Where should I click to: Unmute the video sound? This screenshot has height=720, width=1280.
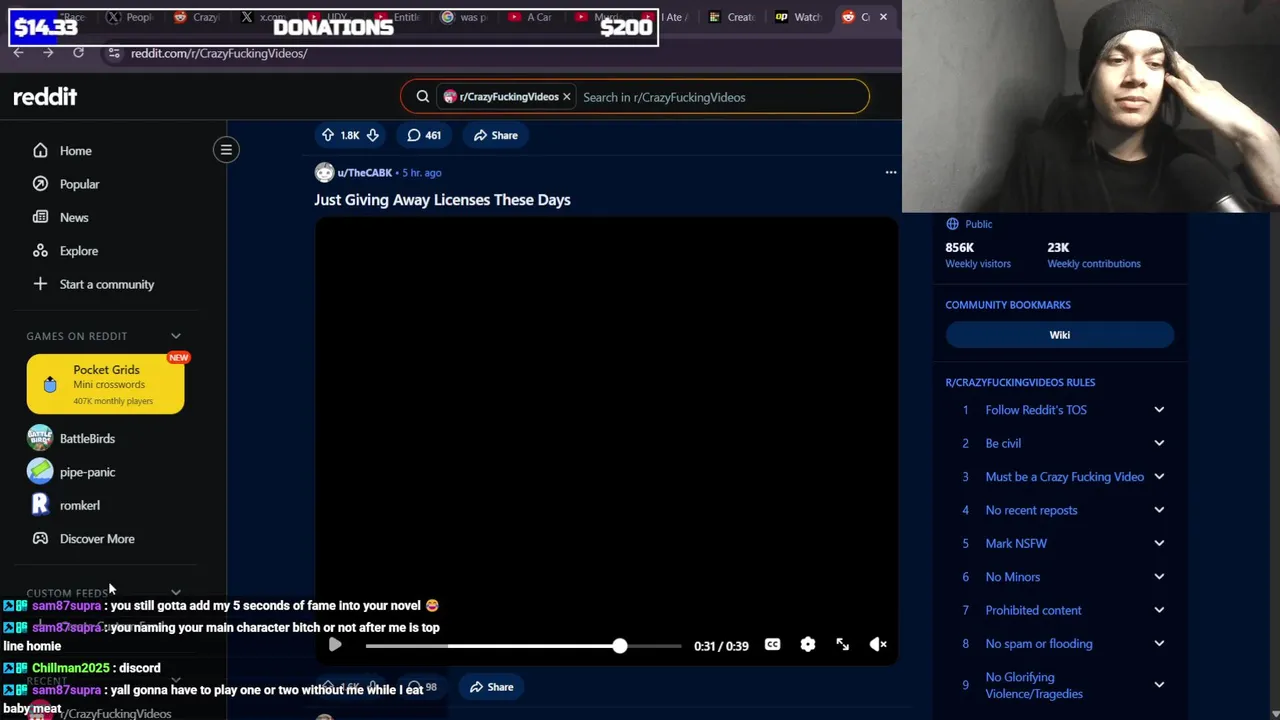[878, 645]
